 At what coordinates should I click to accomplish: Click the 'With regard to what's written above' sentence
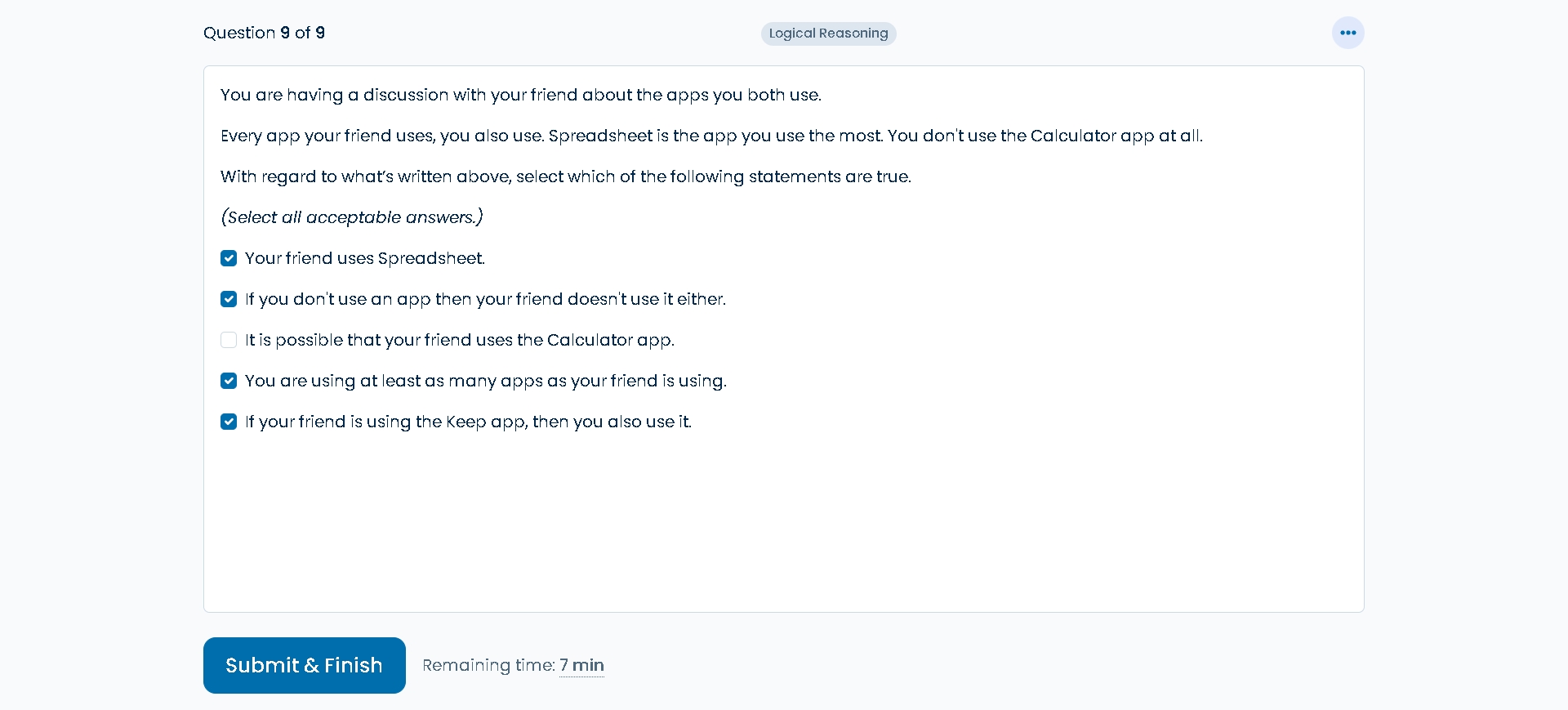[566, 176]
